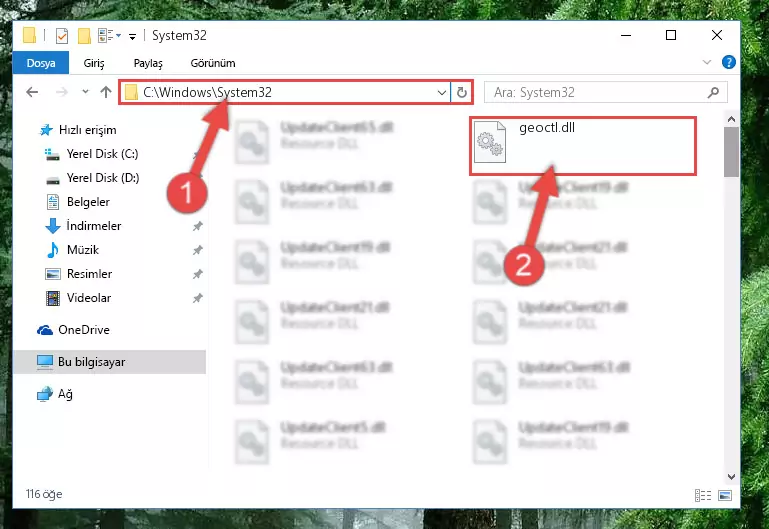The image size is (769, 529).
Task: Open Customize Quick Access Toolbar dropdown
Action: pyautogui.click(x=132, y=37)
